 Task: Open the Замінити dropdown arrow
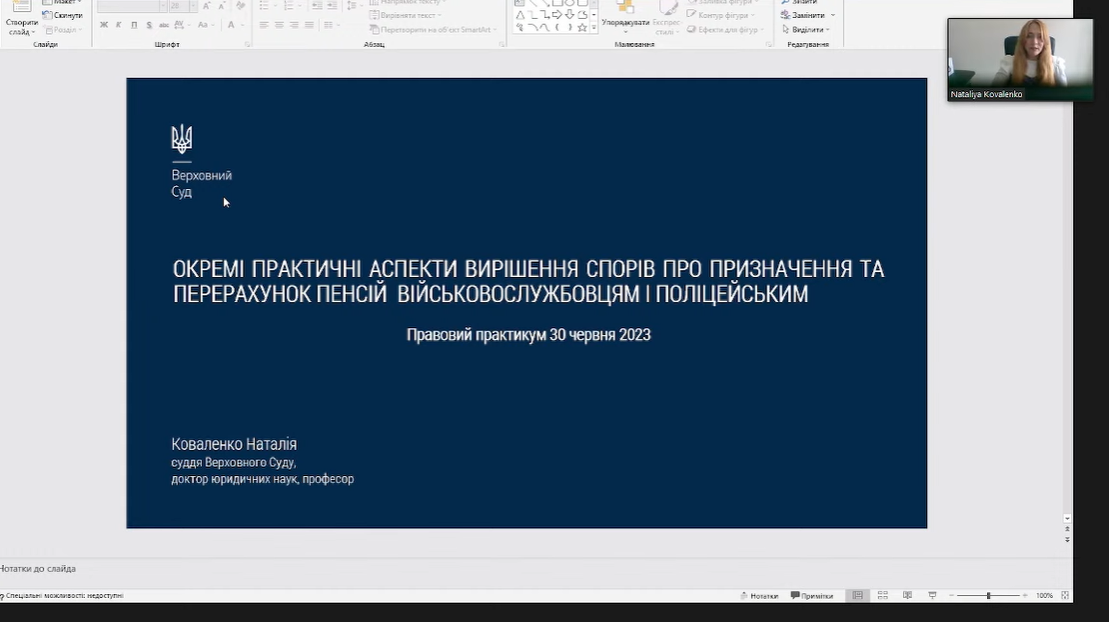(x=833, y=15)
